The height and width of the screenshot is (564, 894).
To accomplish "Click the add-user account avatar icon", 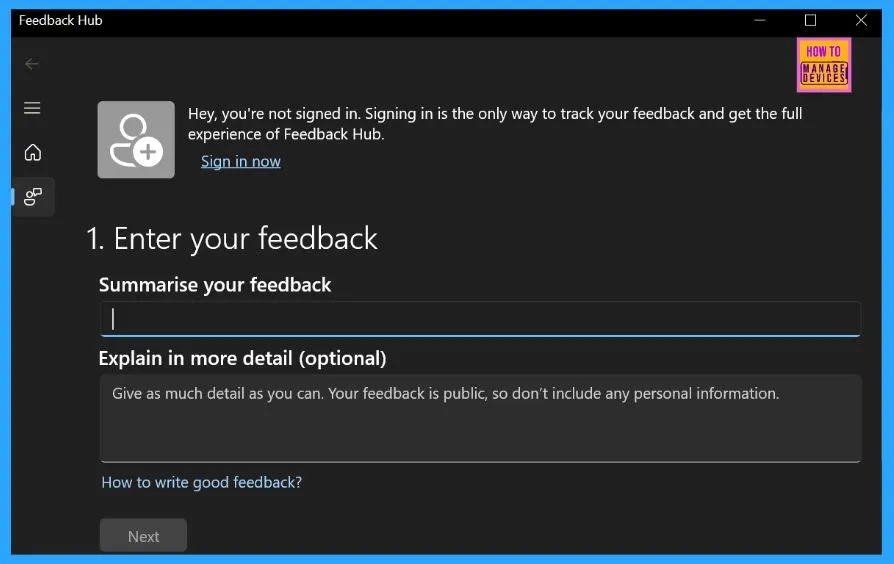I will (x=136, y=140).
